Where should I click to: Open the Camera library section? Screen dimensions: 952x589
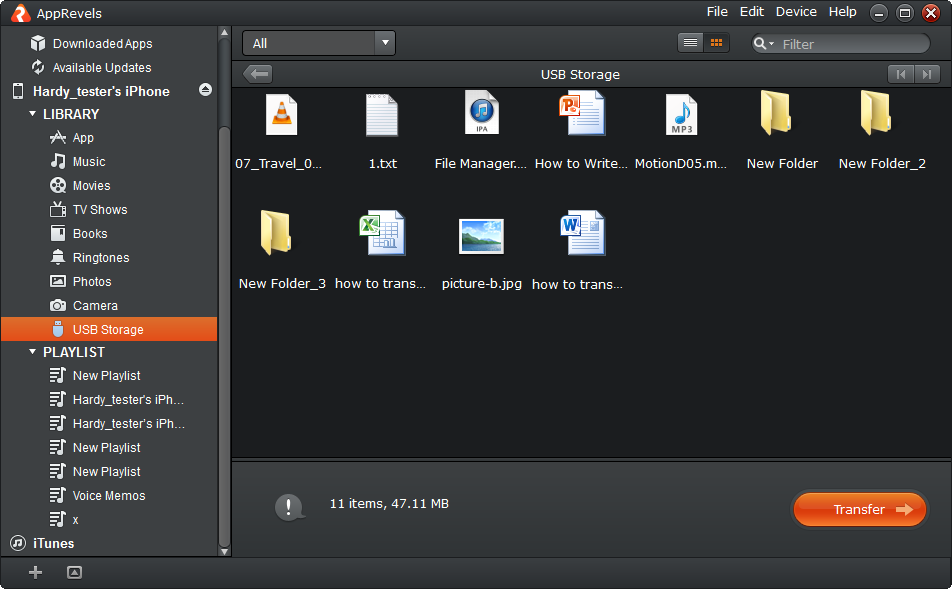coord(95,305)
